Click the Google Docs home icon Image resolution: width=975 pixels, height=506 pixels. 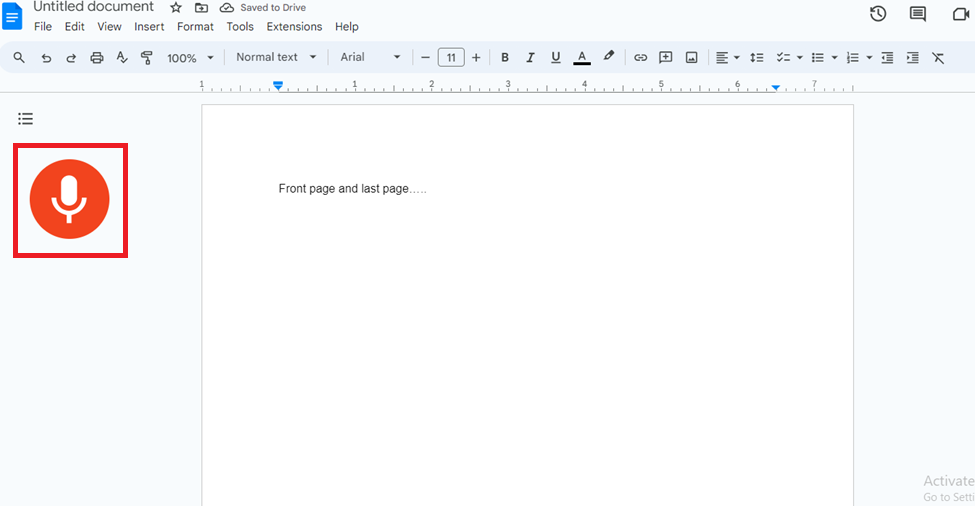point(12,16)
